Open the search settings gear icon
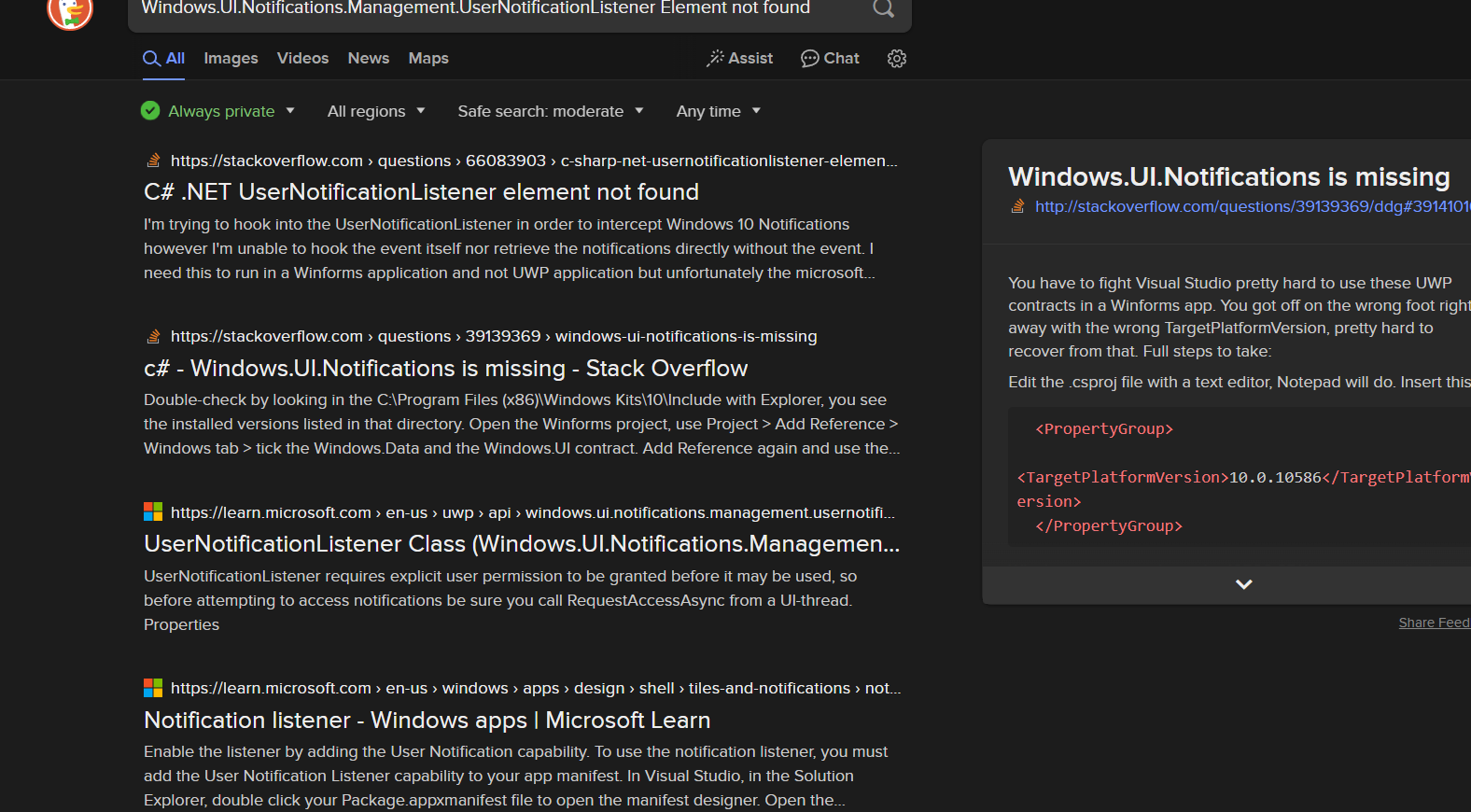 [x=897, y=59]
